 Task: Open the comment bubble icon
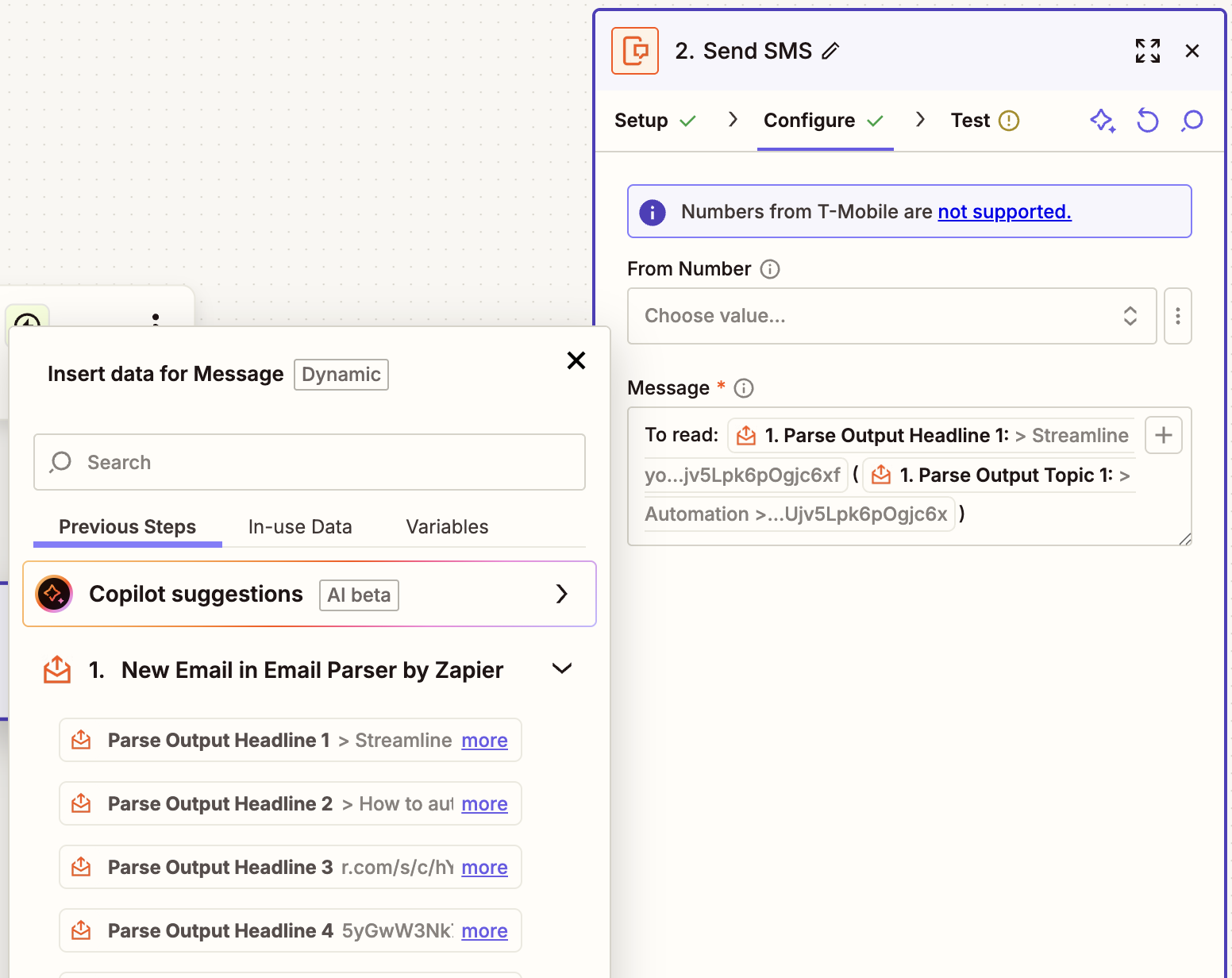(x=1192, y=121)
